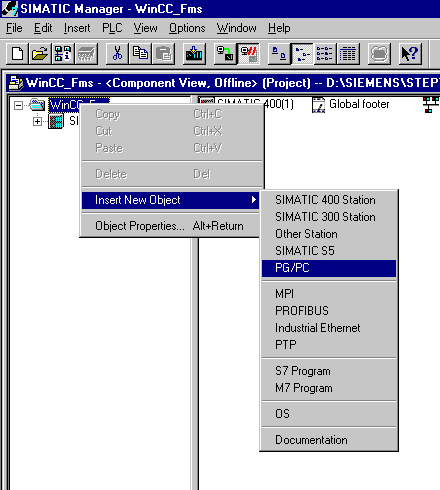The width and height of the screenshot is (440, 490).
Task: Select the Global footer icon
Action: tap(318, 105)
